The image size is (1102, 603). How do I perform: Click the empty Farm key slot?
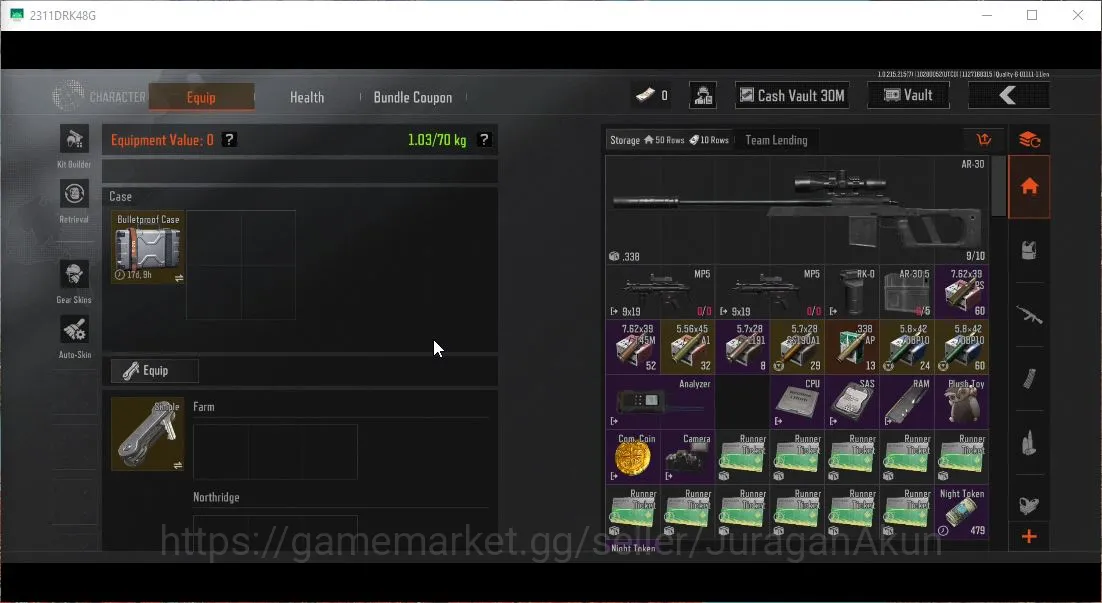point(275,452)
